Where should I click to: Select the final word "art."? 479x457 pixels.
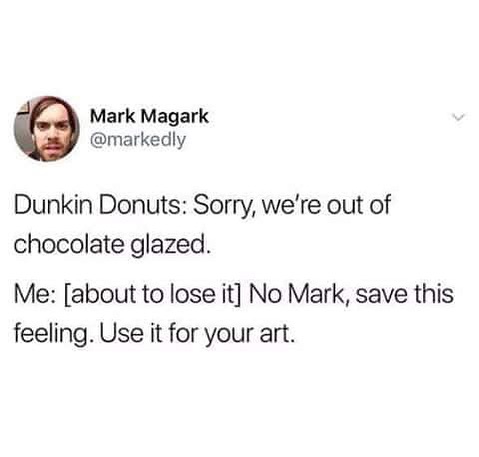277,334
